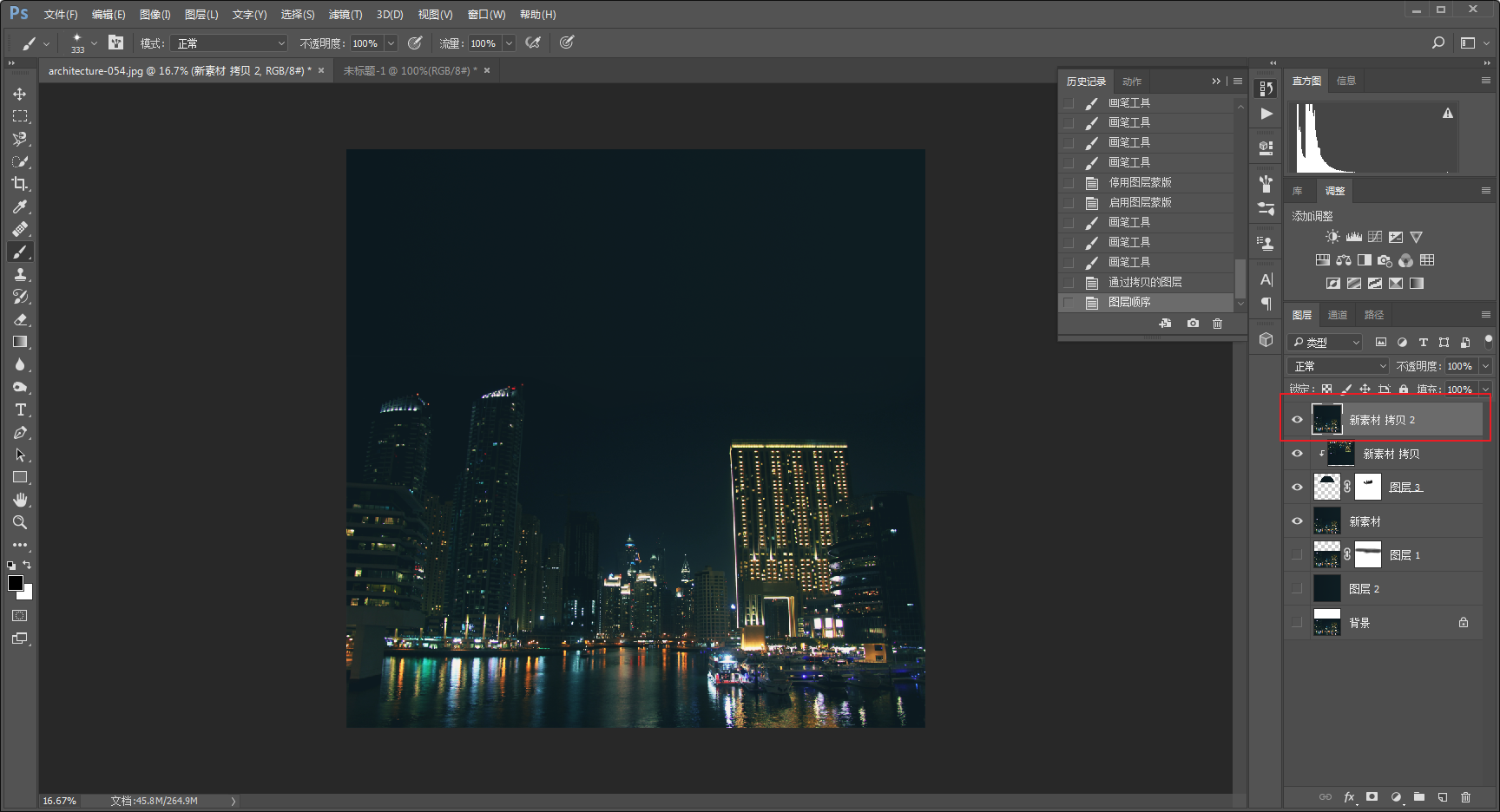Viewport: 1500px width, 812px height.
Task: Open the layer filter 类型 dropdown
Action: coord(1326,343)
